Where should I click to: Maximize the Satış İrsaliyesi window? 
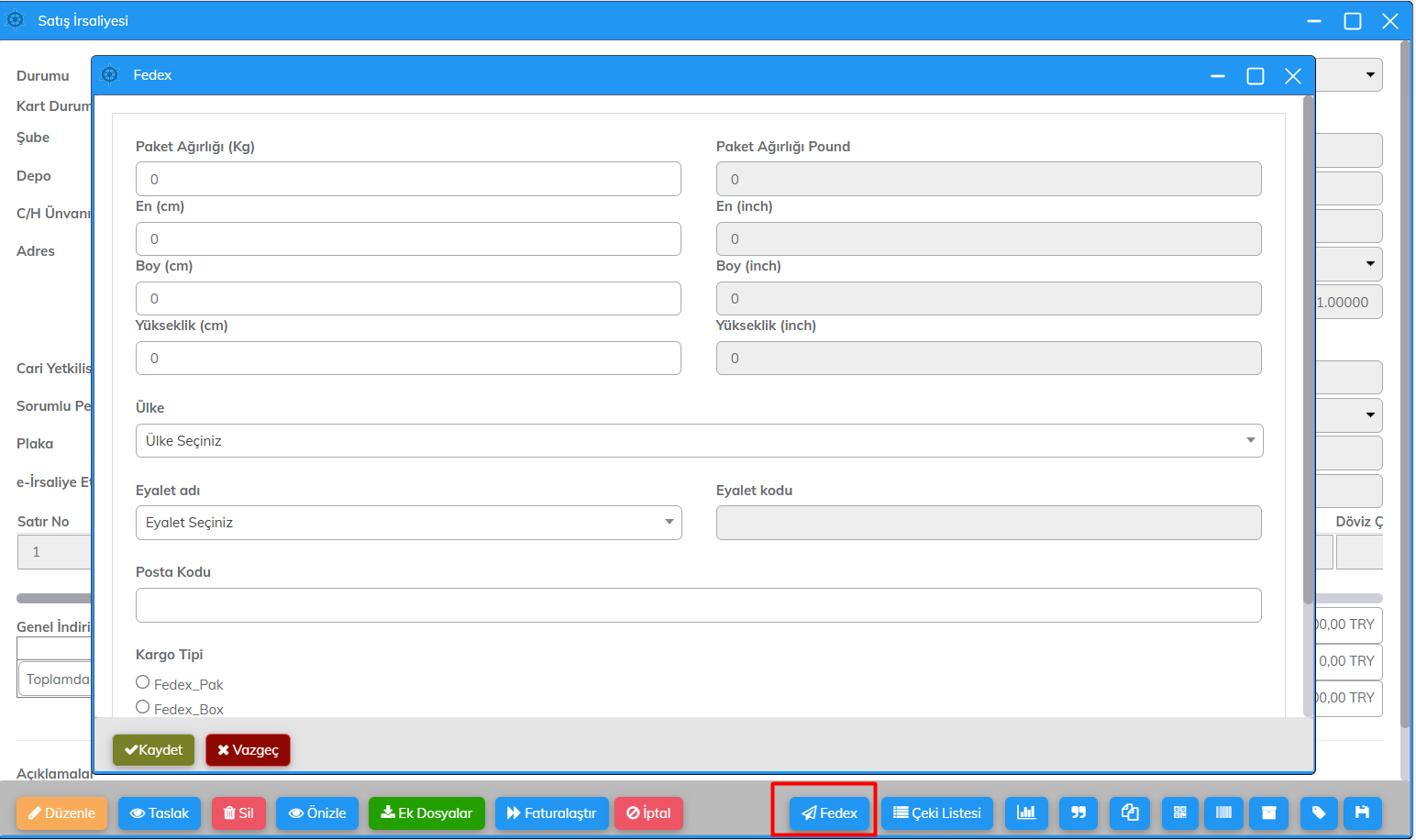click(1353, 21)
